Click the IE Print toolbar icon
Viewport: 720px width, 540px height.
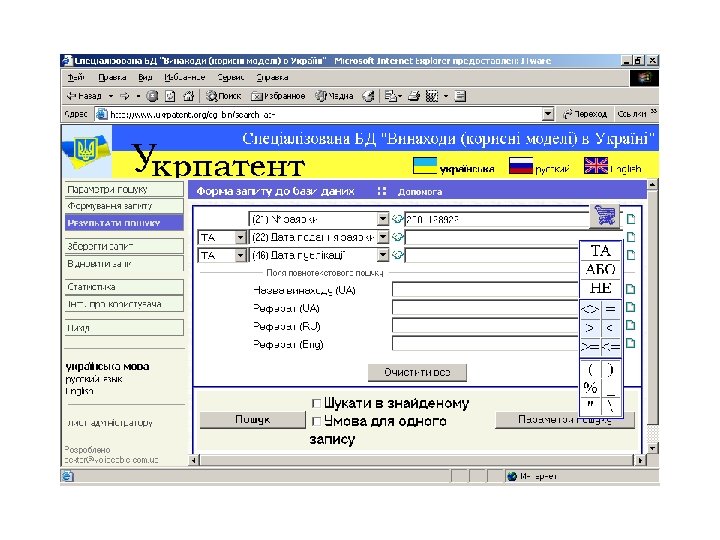(414, 96)
